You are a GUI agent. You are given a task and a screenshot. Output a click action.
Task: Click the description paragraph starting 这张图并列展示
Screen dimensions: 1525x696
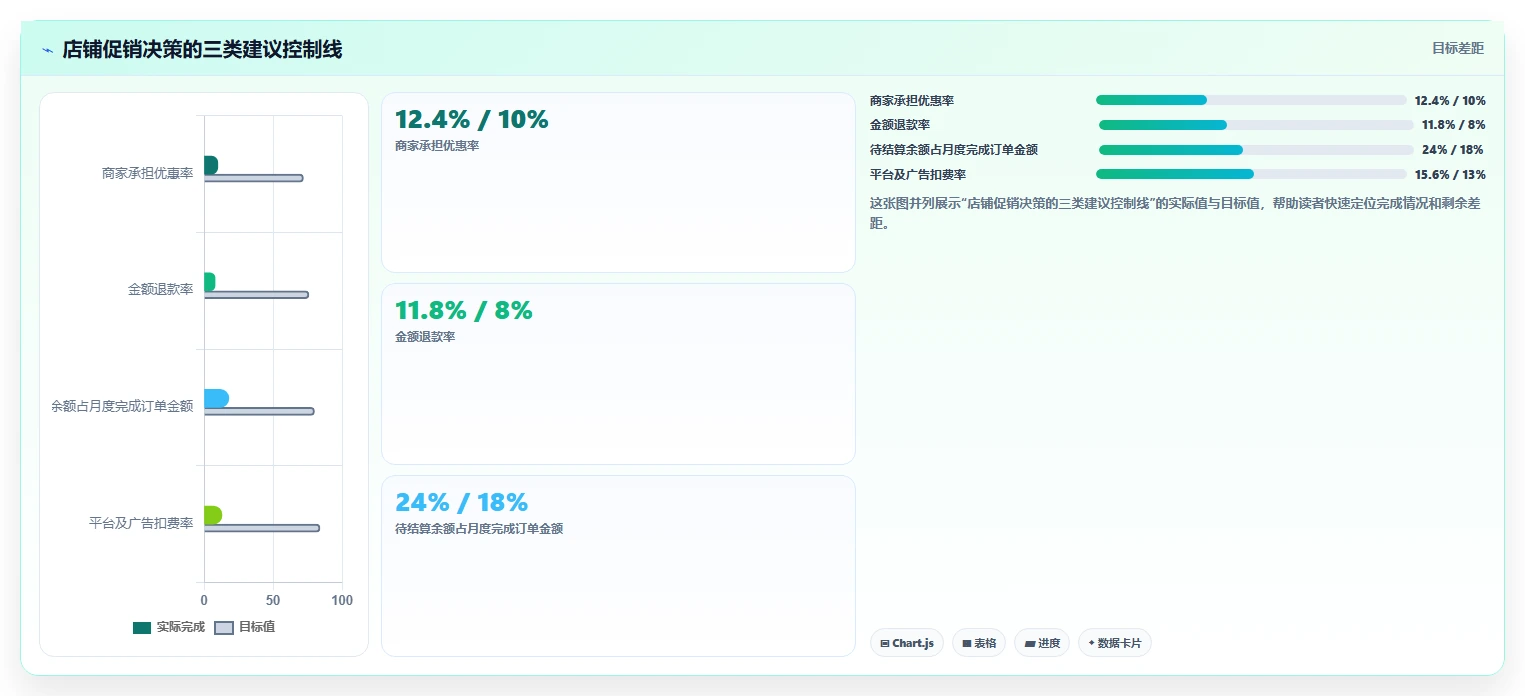point(1177,213)
